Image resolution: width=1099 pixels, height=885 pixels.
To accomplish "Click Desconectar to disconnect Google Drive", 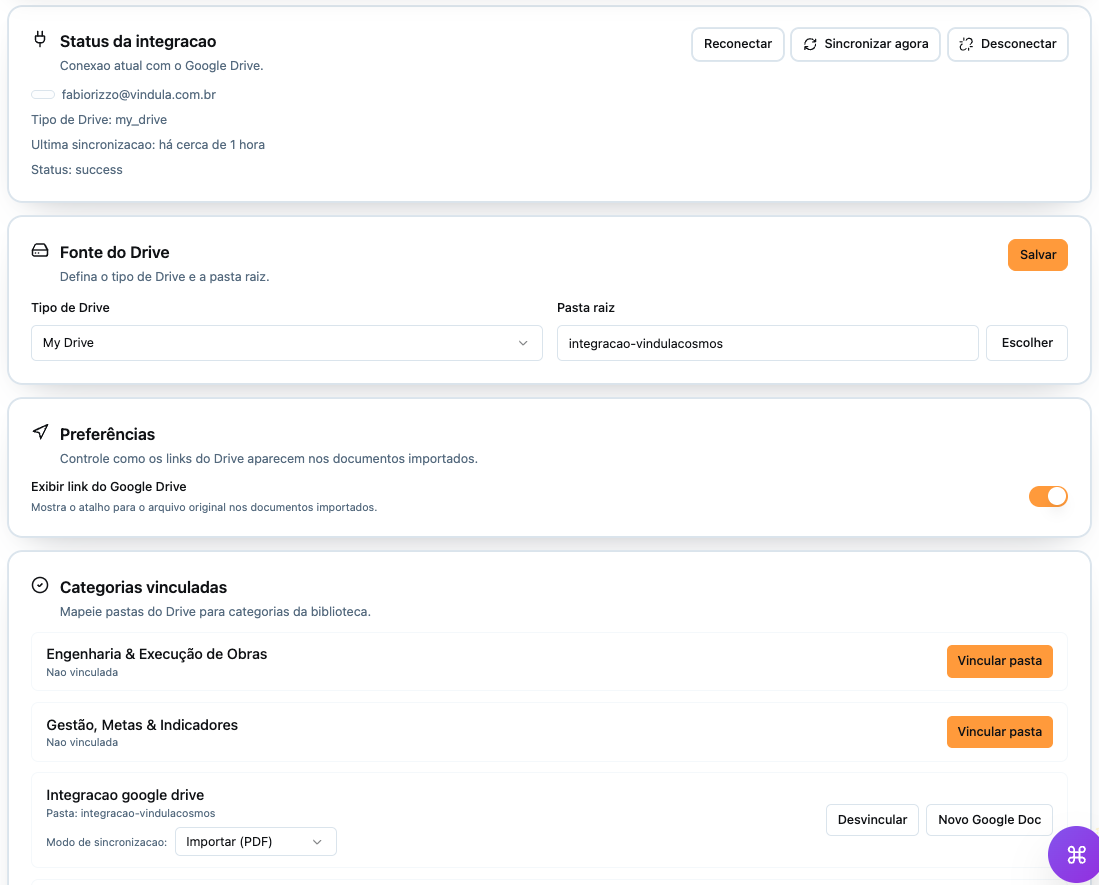I will pyautogui.click(x=1007, y=44).
